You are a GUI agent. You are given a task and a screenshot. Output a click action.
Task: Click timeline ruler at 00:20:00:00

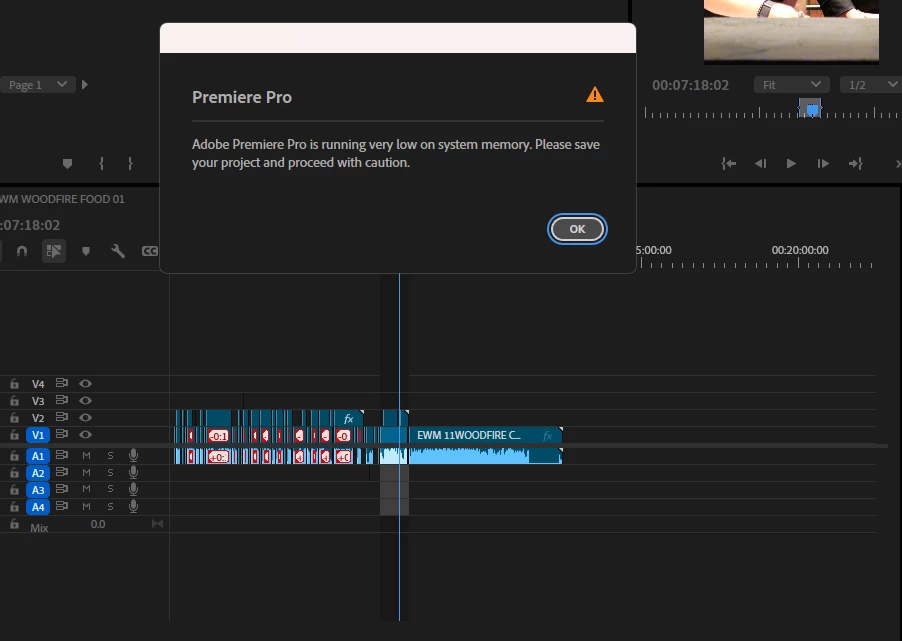(800, 250)
